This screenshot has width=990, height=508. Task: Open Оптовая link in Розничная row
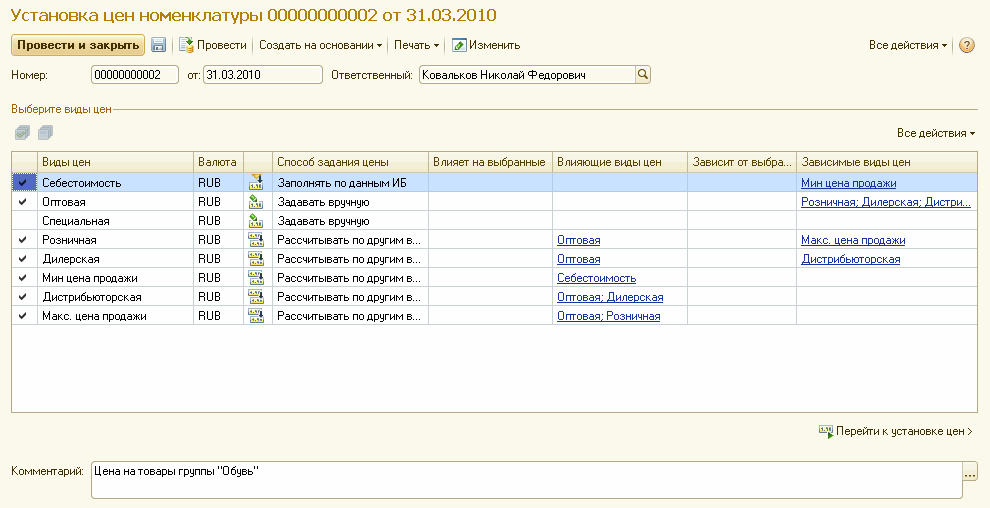pos(578,240)
